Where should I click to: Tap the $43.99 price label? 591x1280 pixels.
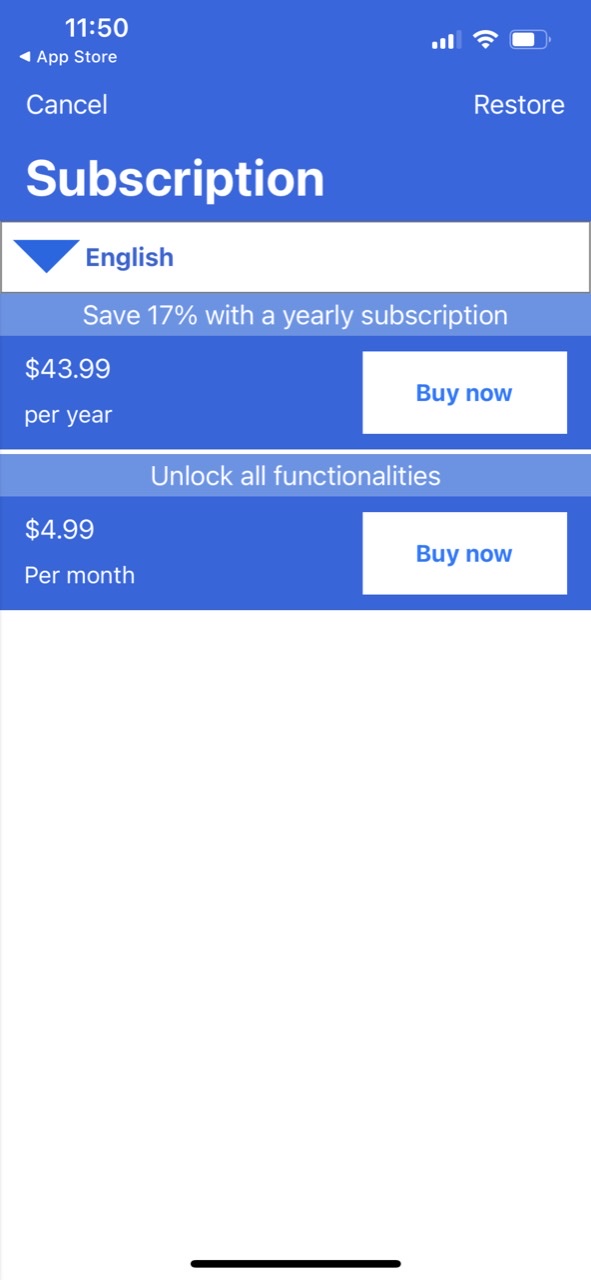[67, 369]
